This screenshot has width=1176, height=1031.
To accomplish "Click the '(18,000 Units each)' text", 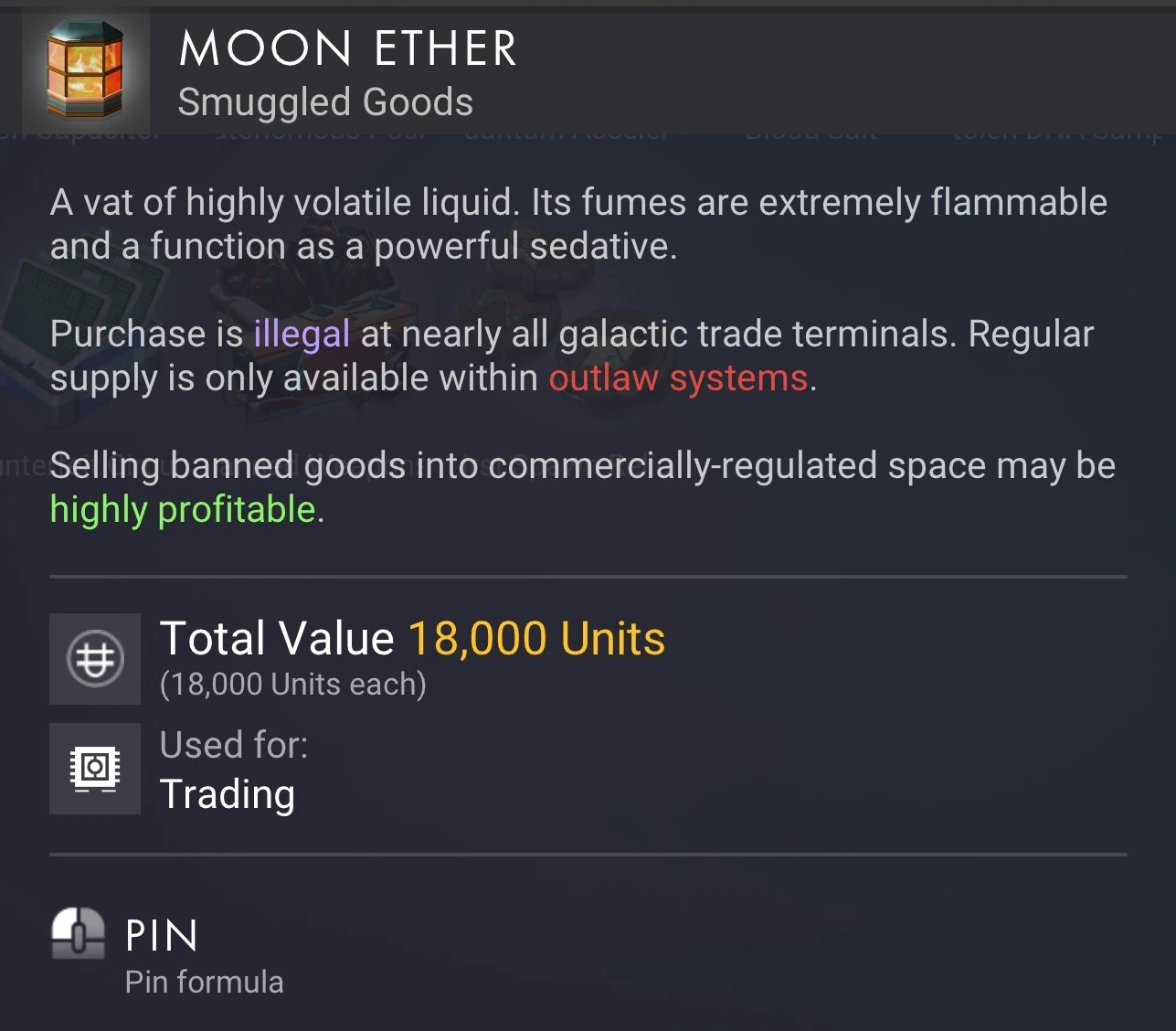I will click(x=292, y=684).
